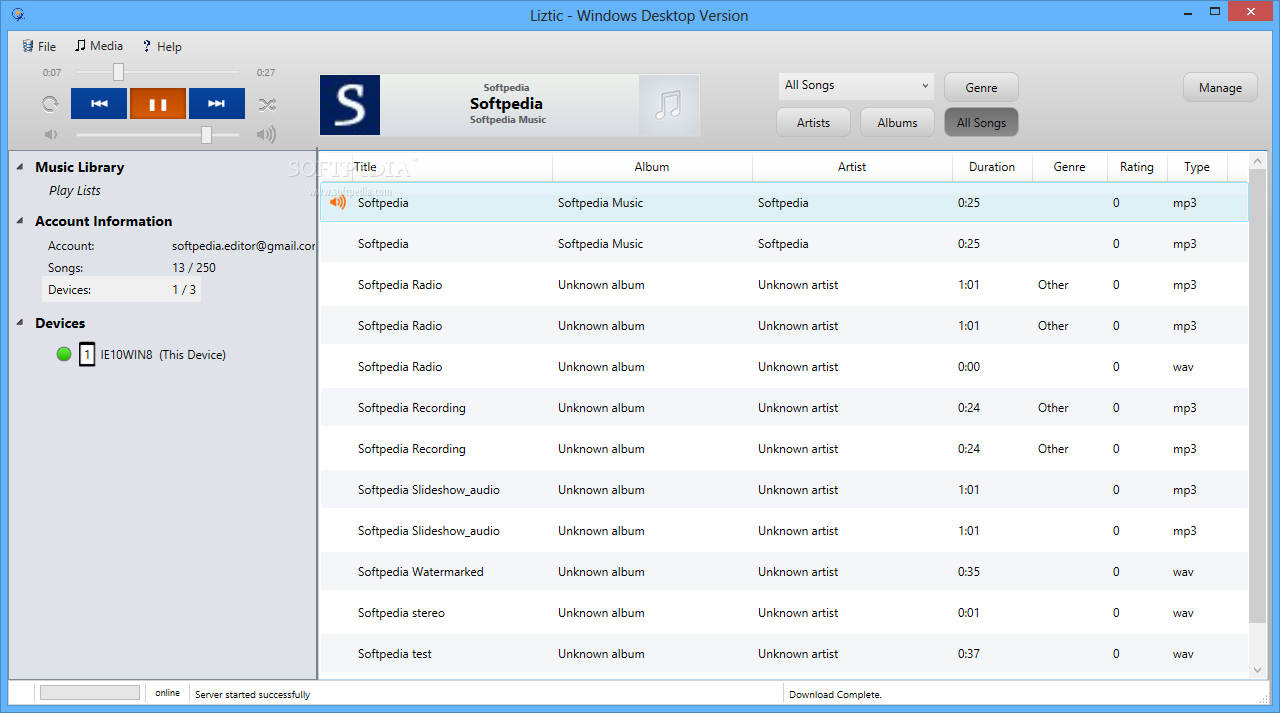Click the song position slider thumb
Screen dimensions: 1280x713
coord(118,72)
